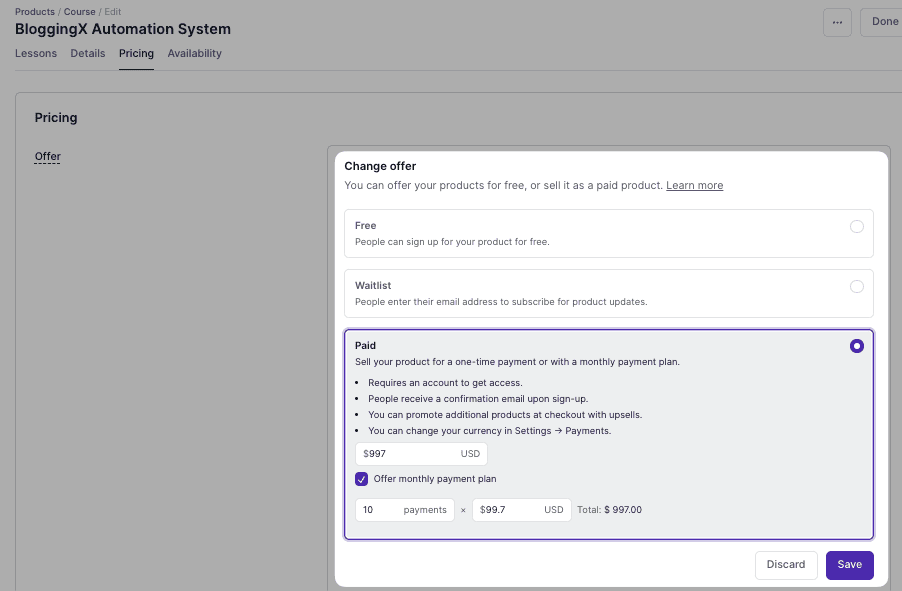902x591 pixels.
Task: Switch to the Lessons tab
Action: click(36, 54)
